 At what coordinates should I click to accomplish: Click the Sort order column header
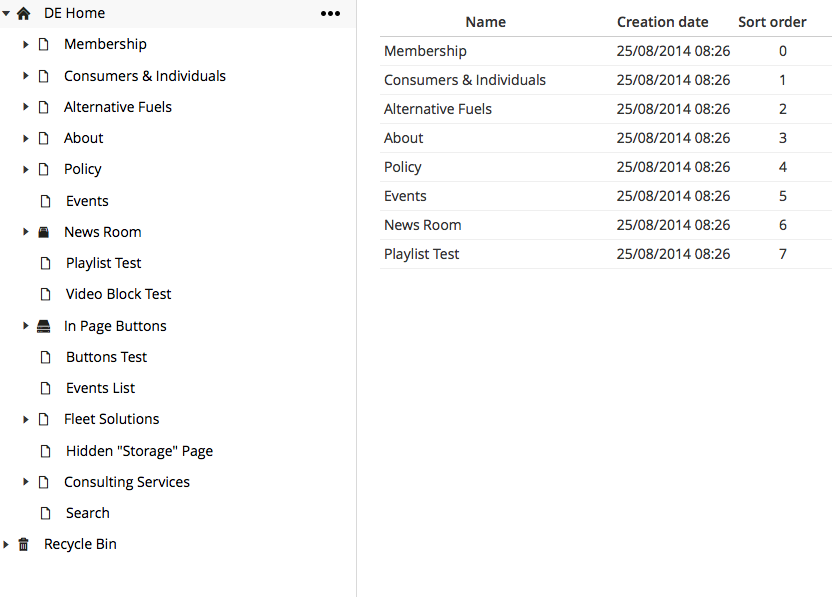pyautogui.click(x=772, y=22)
